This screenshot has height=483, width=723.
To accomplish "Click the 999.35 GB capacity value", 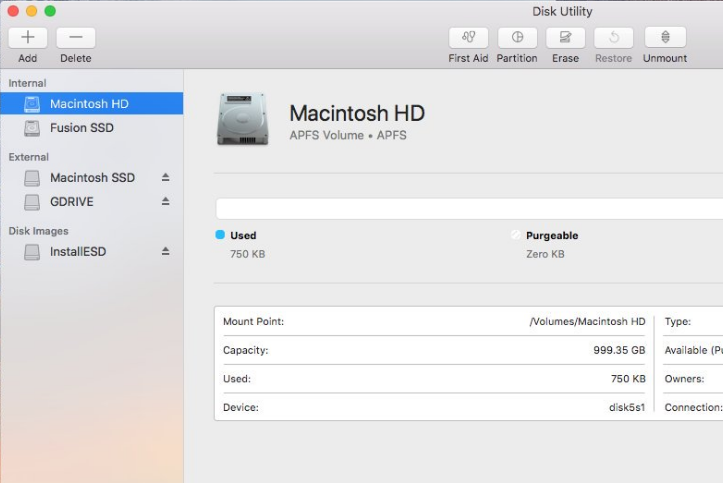I will pyautogui.click(x=619, y=350).
